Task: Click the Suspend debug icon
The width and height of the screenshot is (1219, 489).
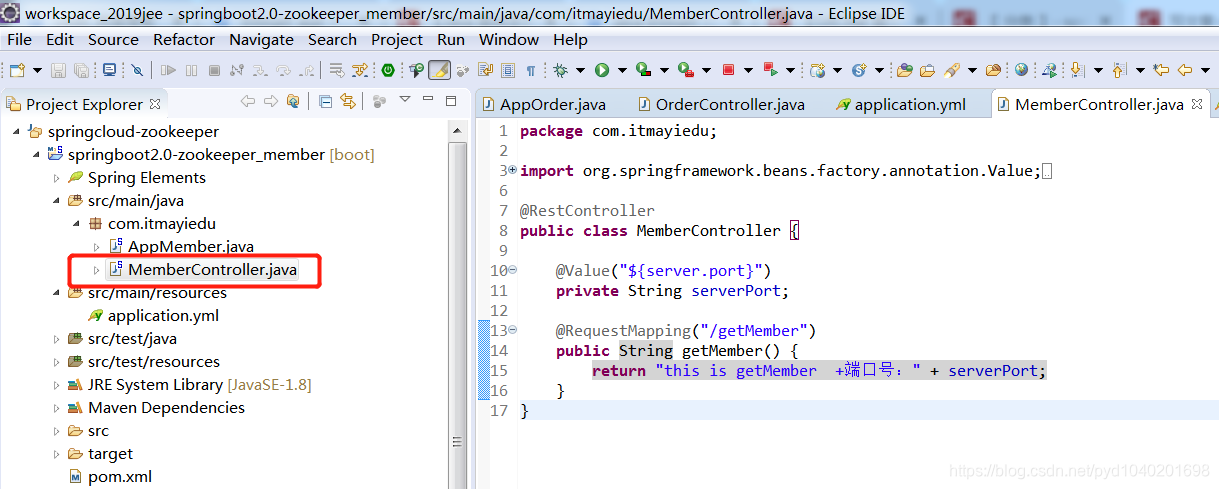Action: coord(191,70)
